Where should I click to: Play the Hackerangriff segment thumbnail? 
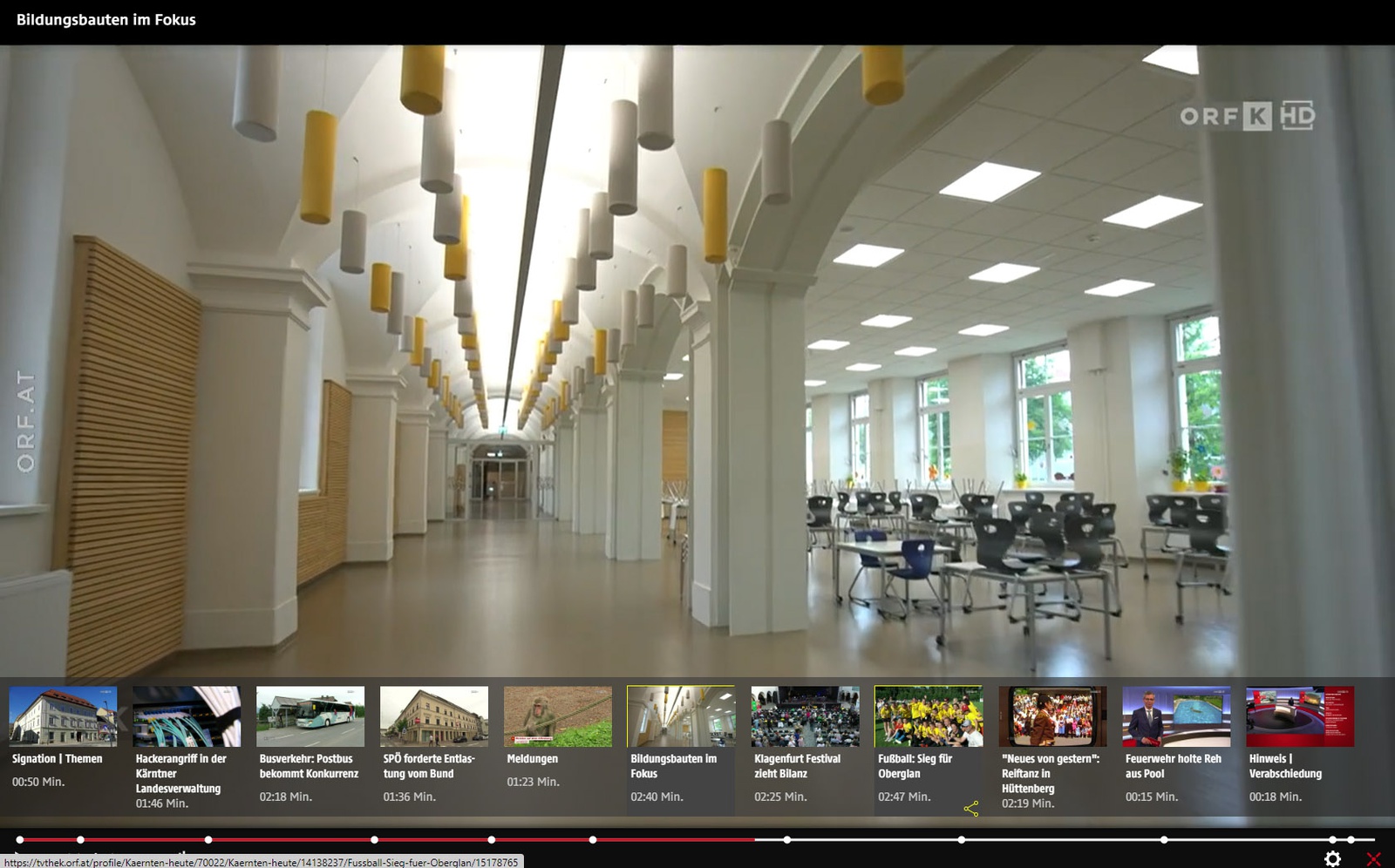[x=187, y=716]
